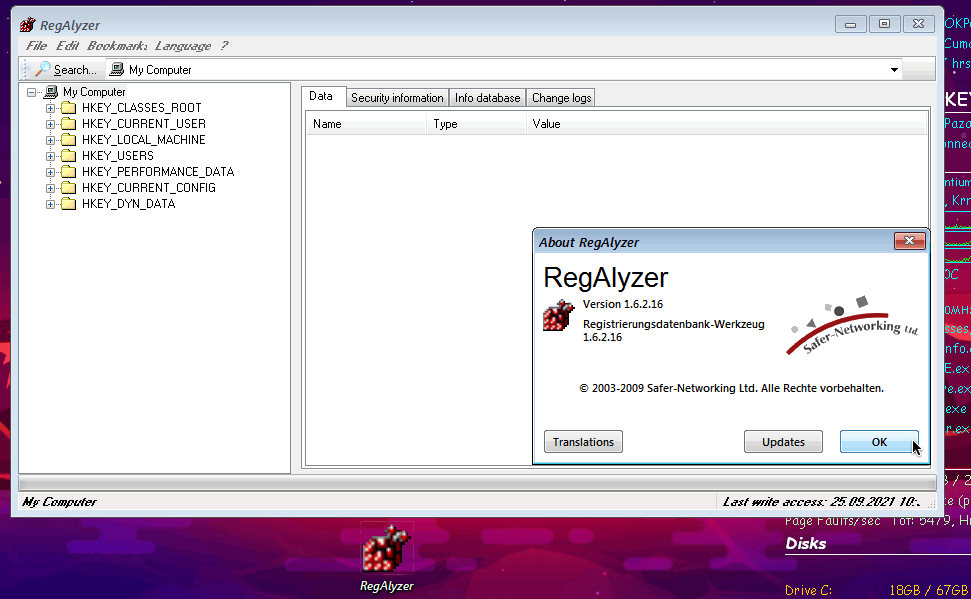Image resolution: width=971 pixels, height=599 pixels.
Task: Sort by the Value column header
Action: coord(727,124)
